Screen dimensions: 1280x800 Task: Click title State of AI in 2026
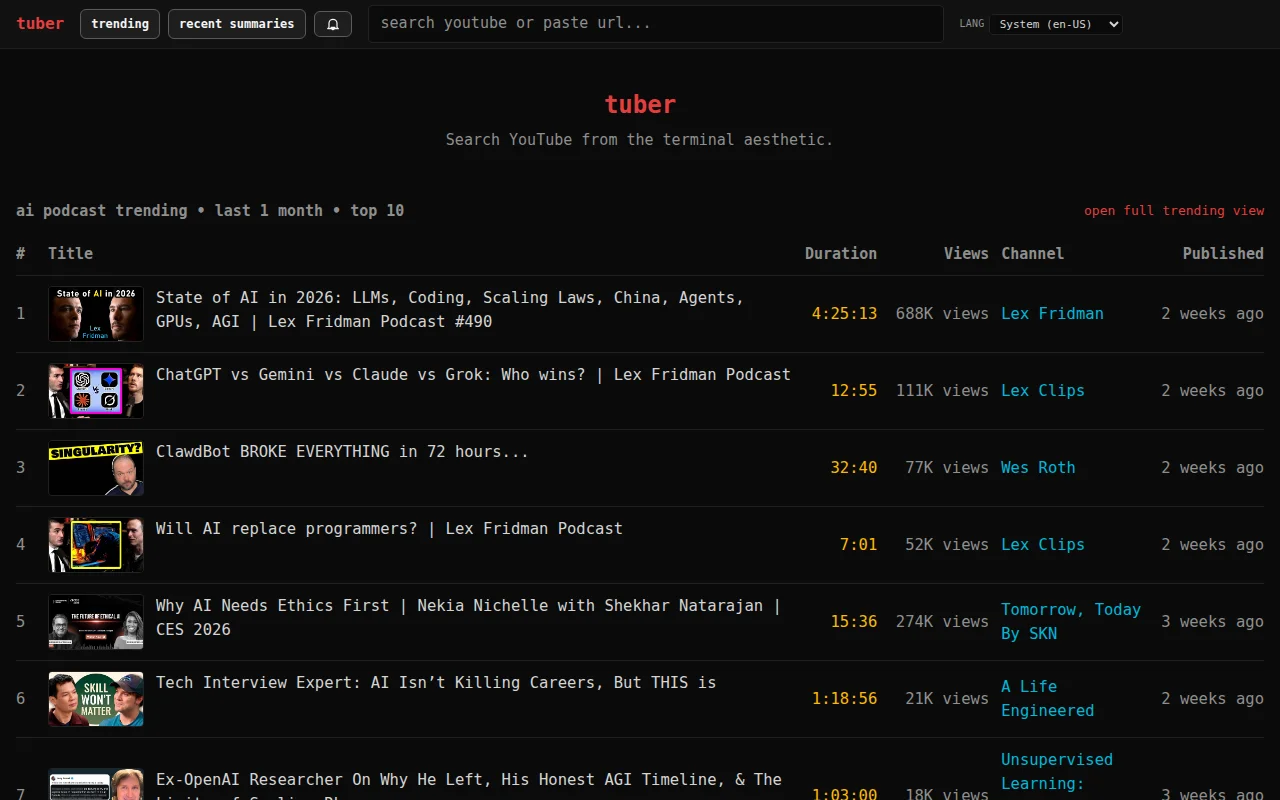pos(450,309)
